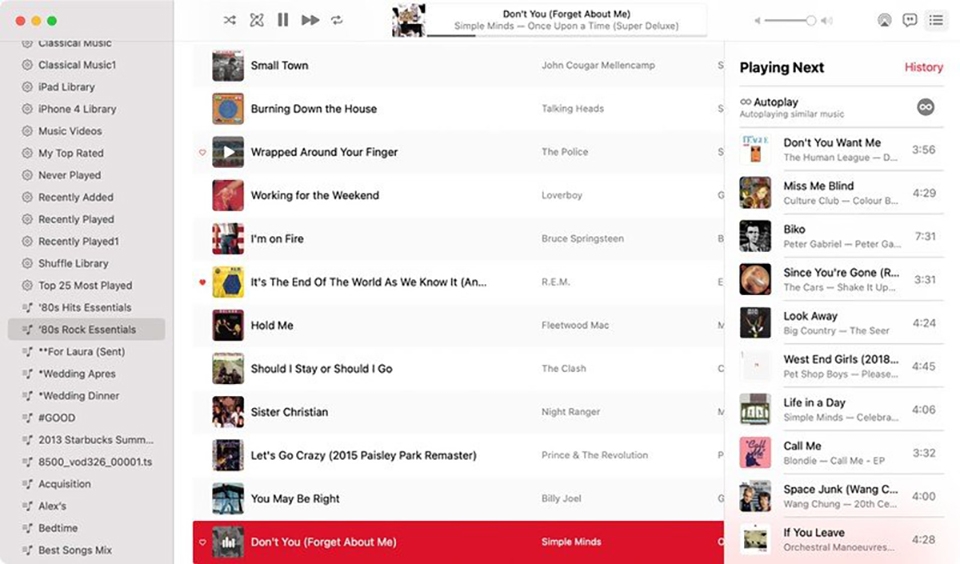Toggle the Playing Next list icon
This screenshot has width=960, height=564.
(936, 20)
